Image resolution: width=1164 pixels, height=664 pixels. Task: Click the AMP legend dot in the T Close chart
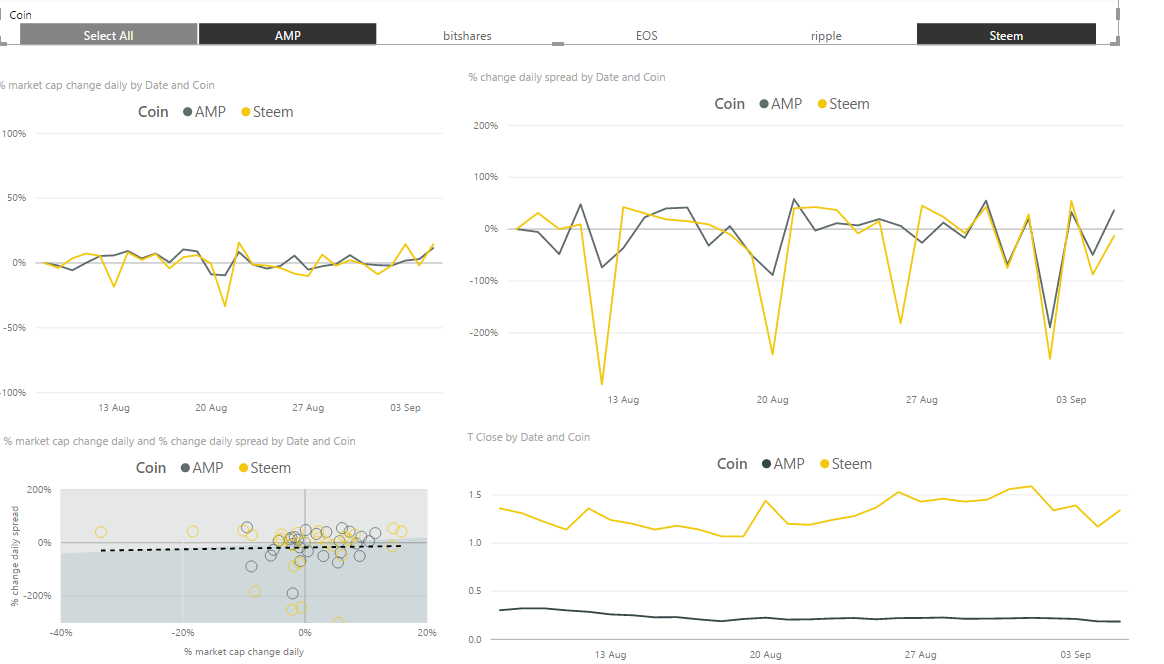[766, 464]
